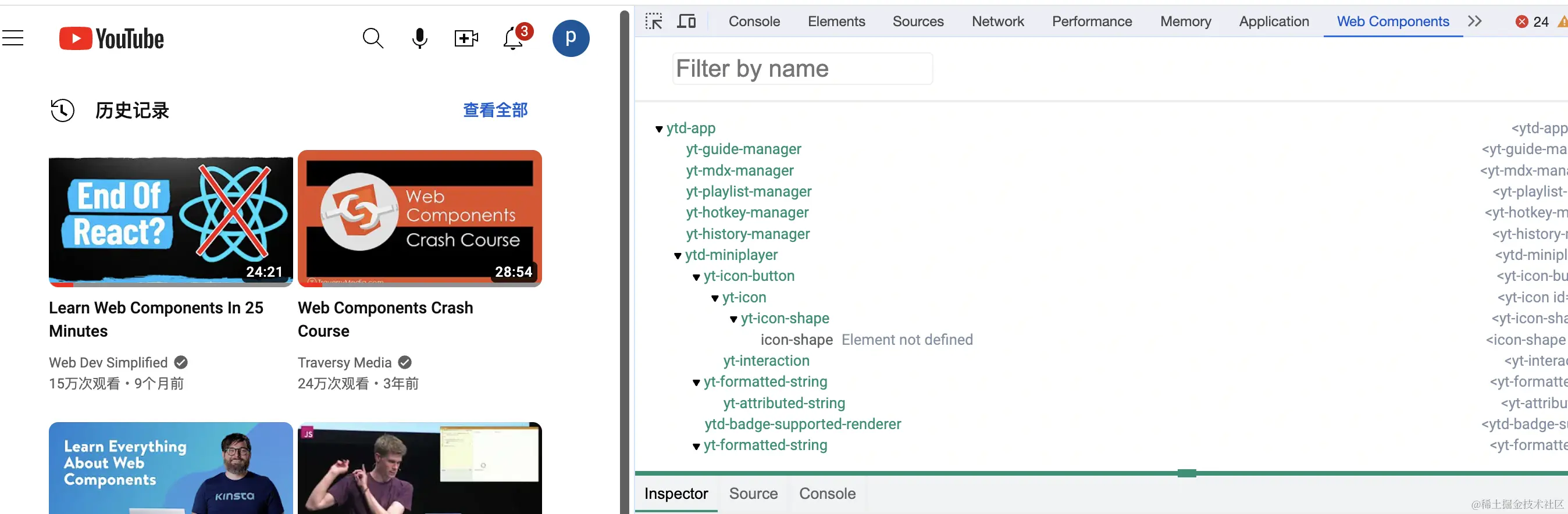Viewport: 1568px width, 514px height.
Task: Open the Console tab in the bottom panel
Action: 827,493
